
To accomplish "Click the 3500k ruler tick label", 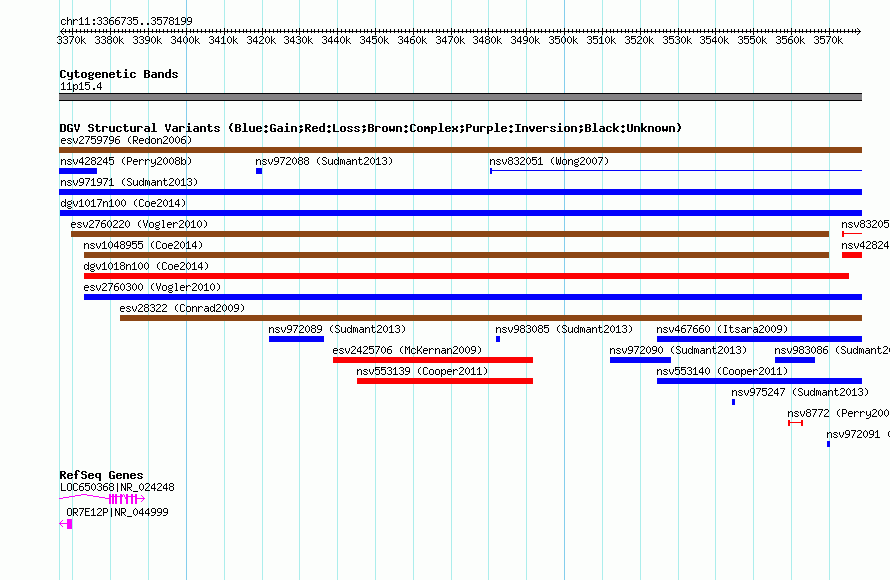I will (x=563, y=40).
